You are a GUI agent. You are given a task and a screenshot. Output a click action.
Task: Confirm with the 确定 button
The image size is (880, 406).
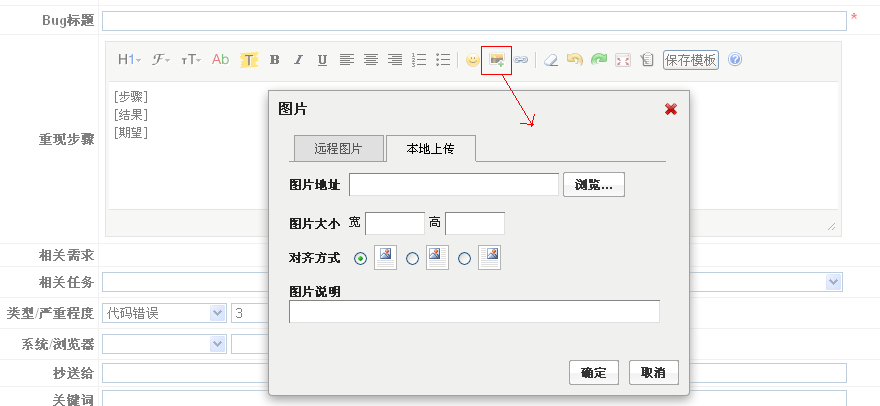(x=594, y=372)
